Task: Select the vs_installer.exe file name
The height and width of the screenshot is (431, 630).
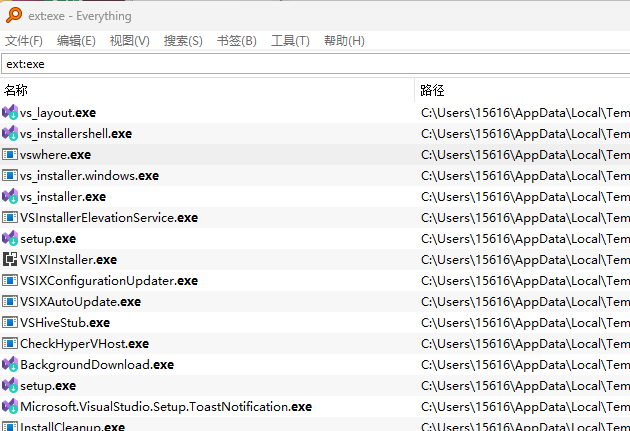Action: pos(63,197)
